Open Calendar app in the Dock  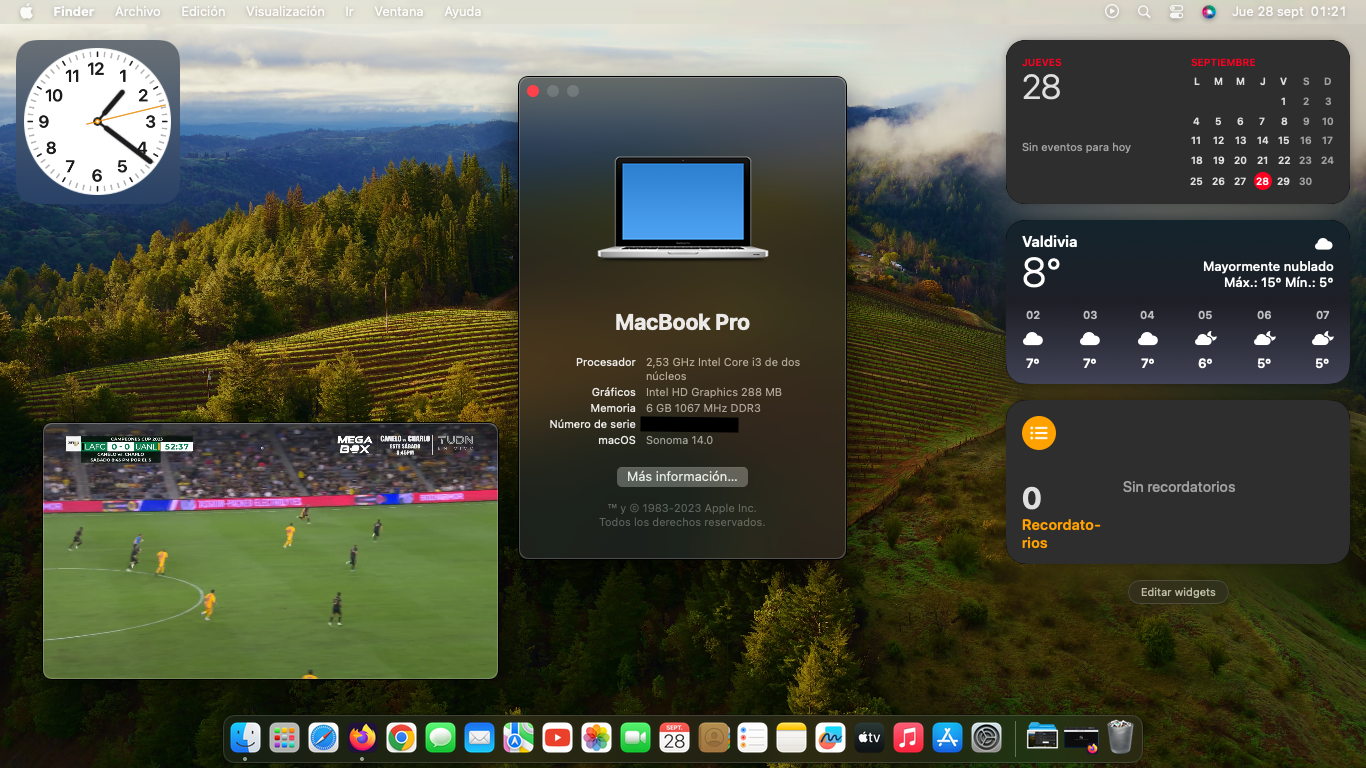674,738
